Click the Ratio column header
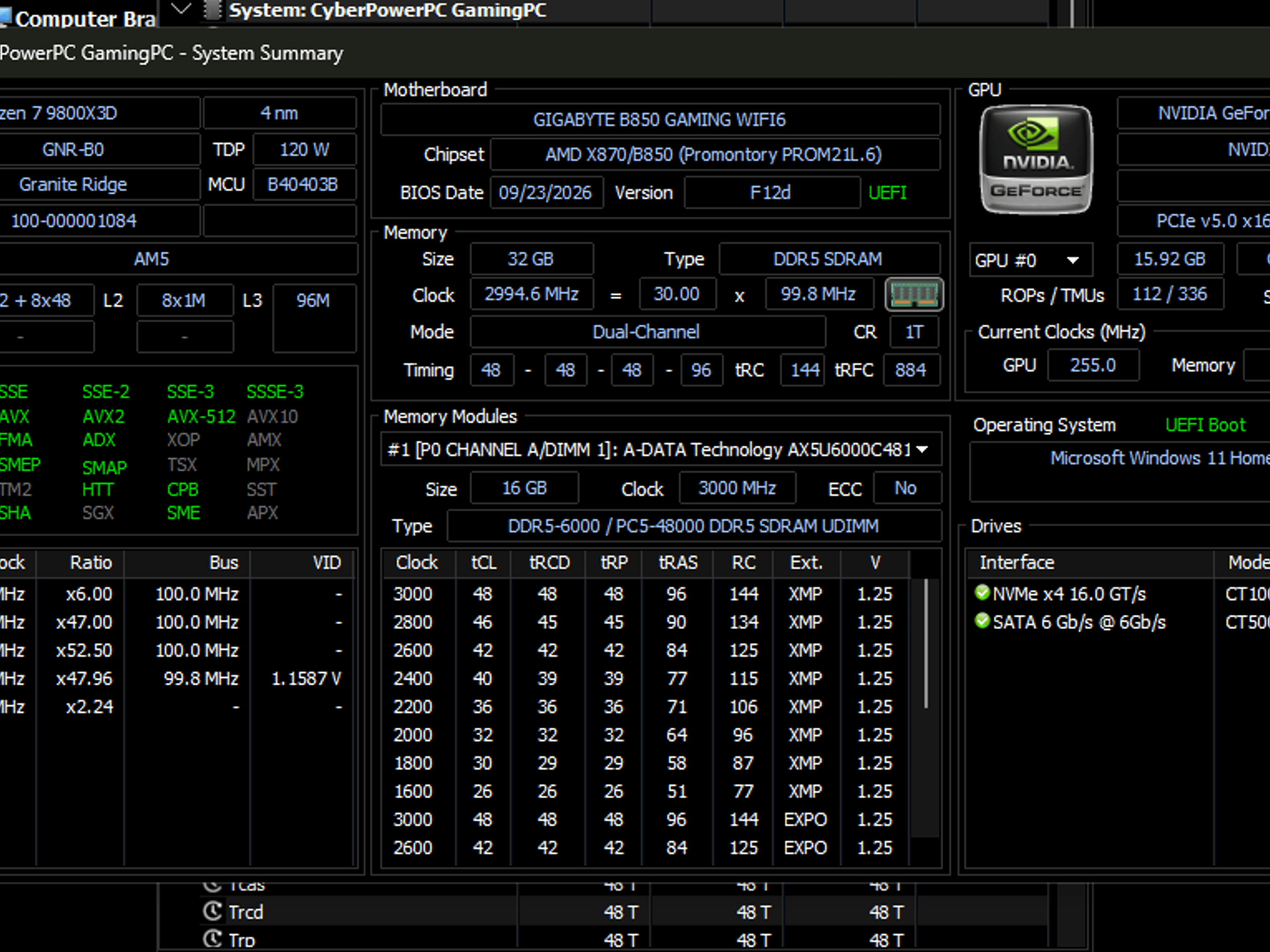Image resolution: width=1270 pixels, height=952 pixels. [x=80, y=562]
